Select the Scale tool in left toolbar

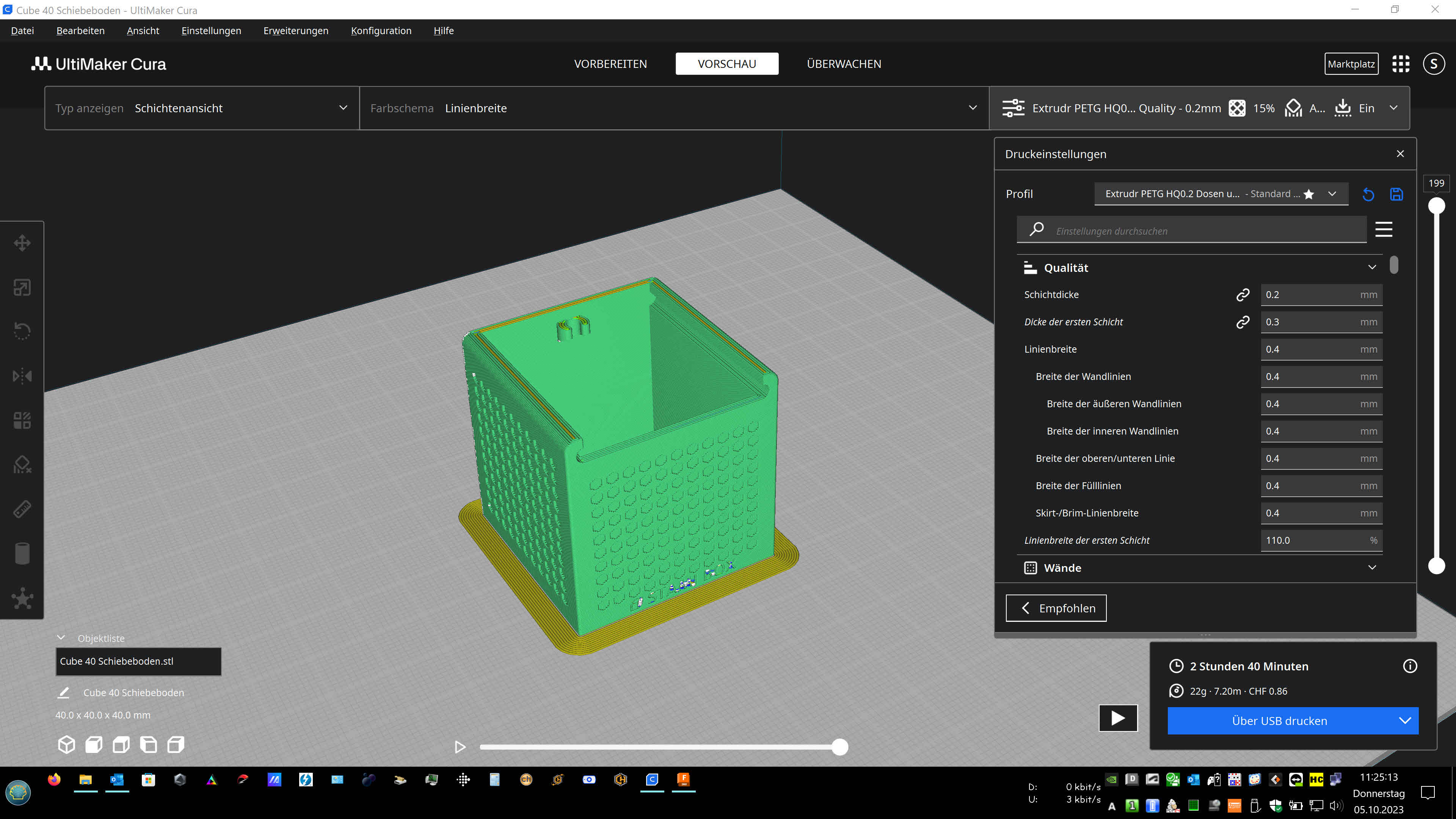coord(22,287)
